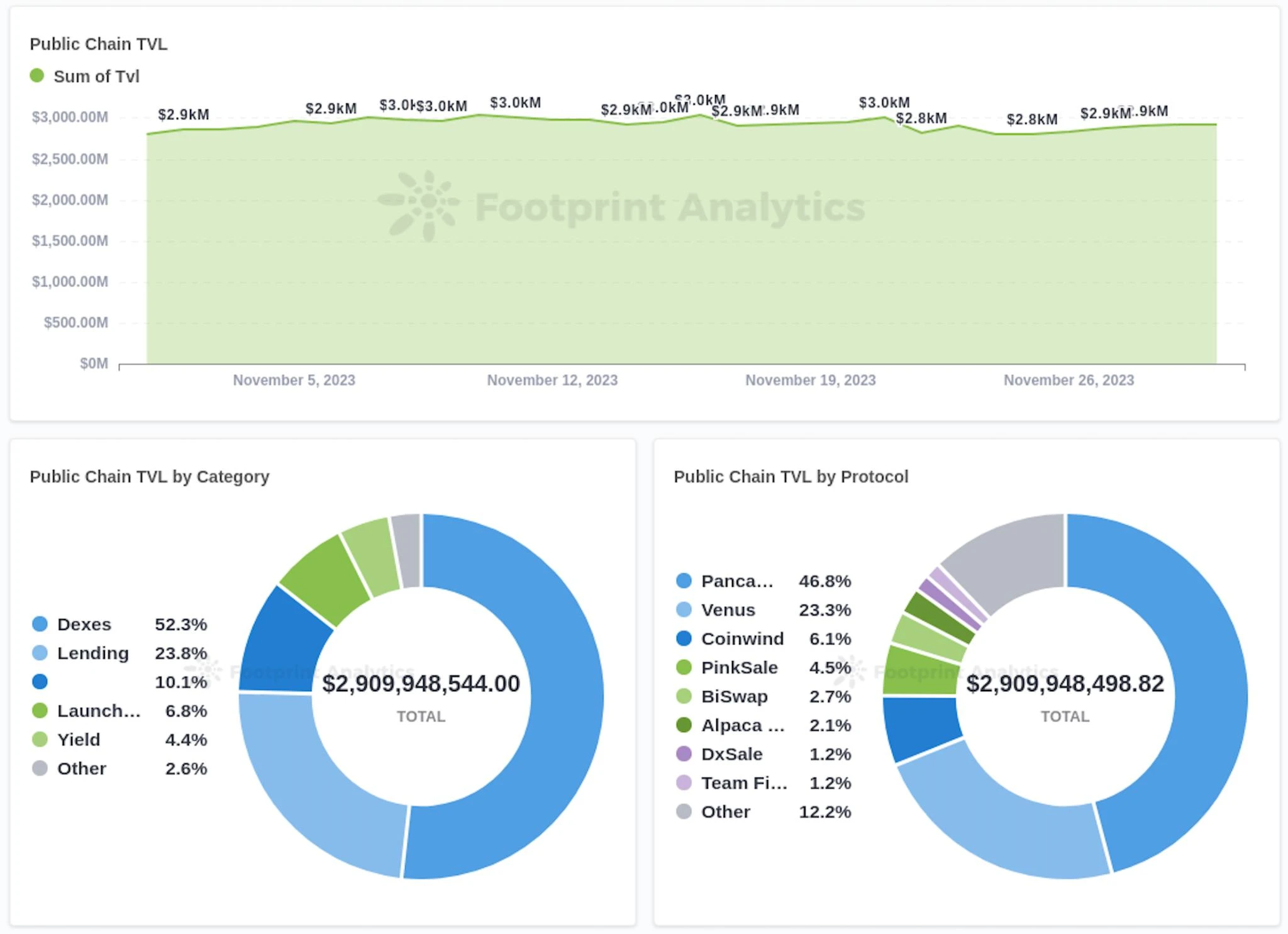Toggle the Sum of Tvl legend series
1288x934 pixels.
pyautogui.click(x=96, y=76)
